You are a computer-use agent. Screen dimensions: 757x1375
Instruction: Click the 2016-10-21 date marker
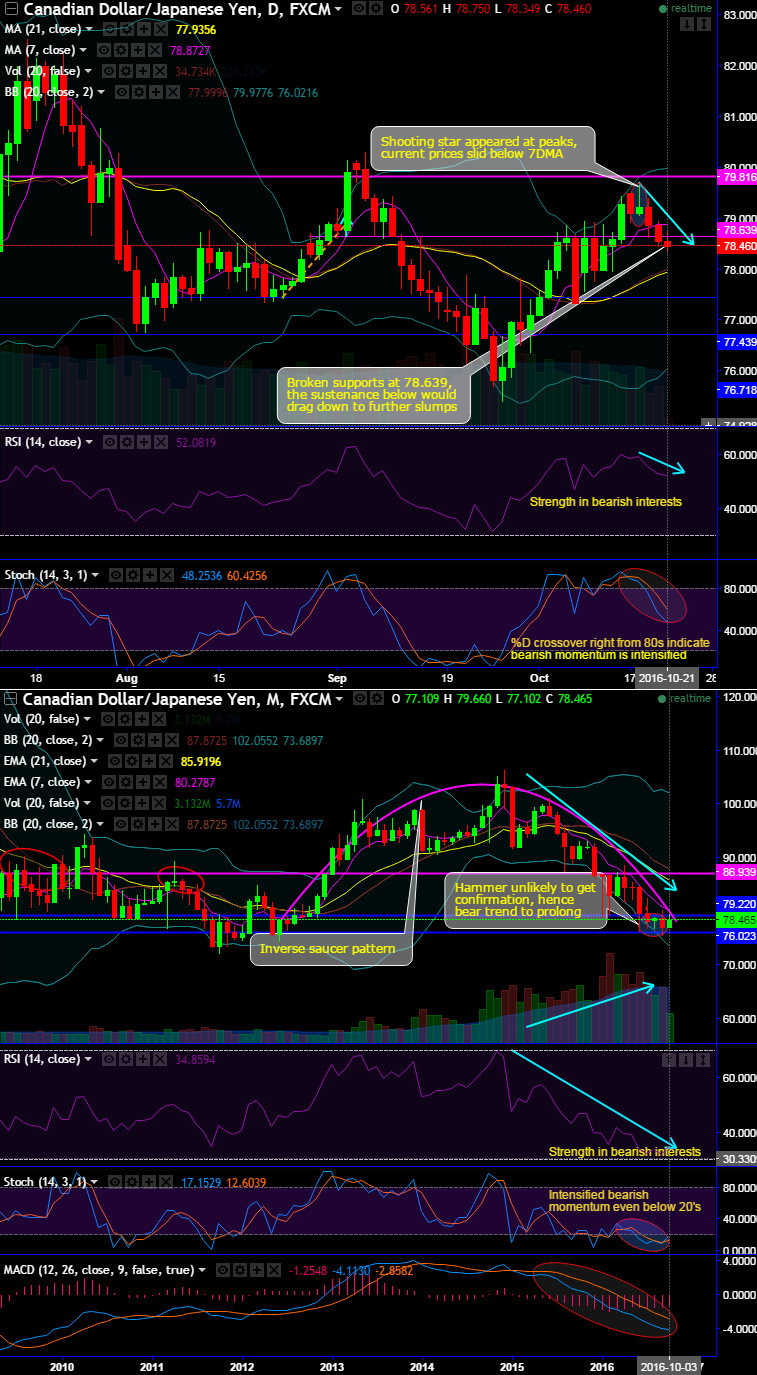click(668, 677)
